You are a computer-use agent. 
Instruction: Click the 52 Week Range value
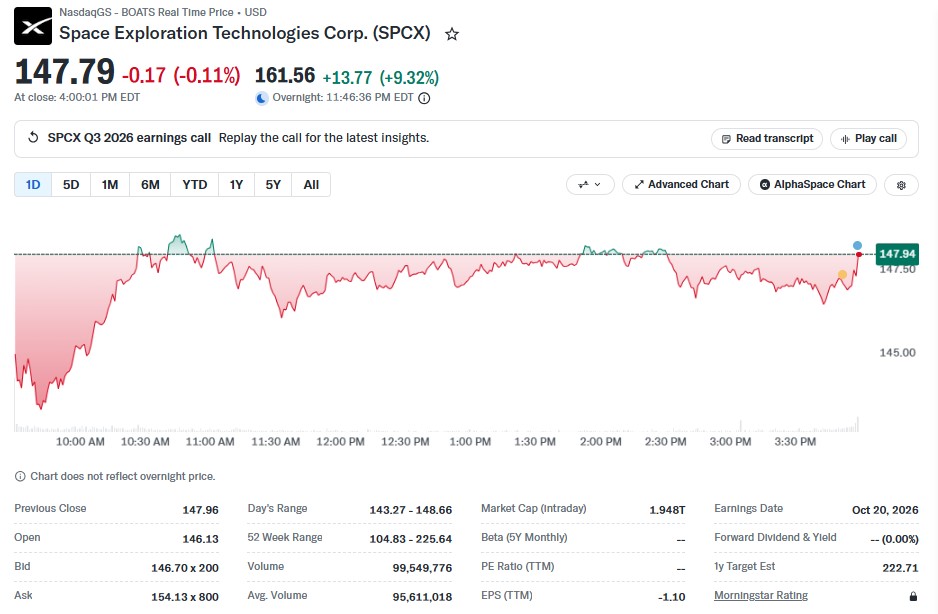(x=410, y=539)
